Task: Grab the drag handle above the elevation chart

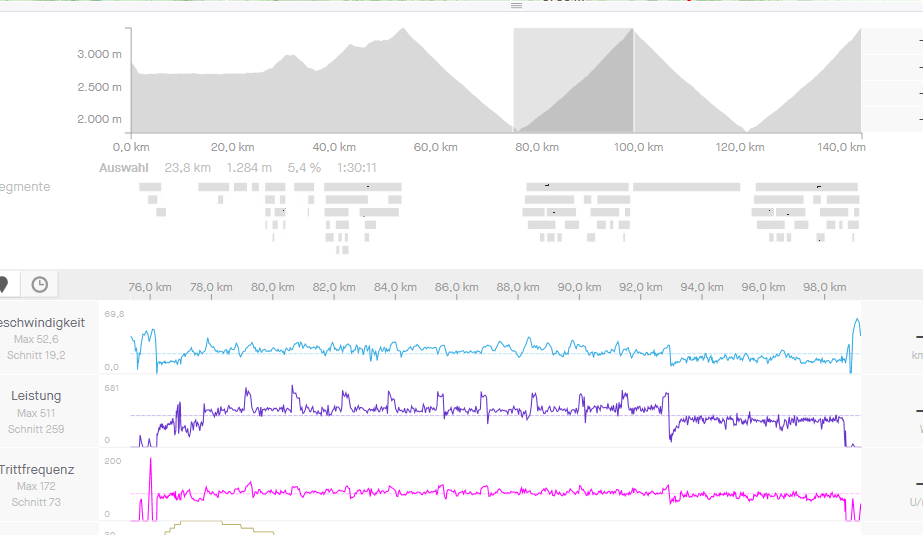Action: coord(516,5)
